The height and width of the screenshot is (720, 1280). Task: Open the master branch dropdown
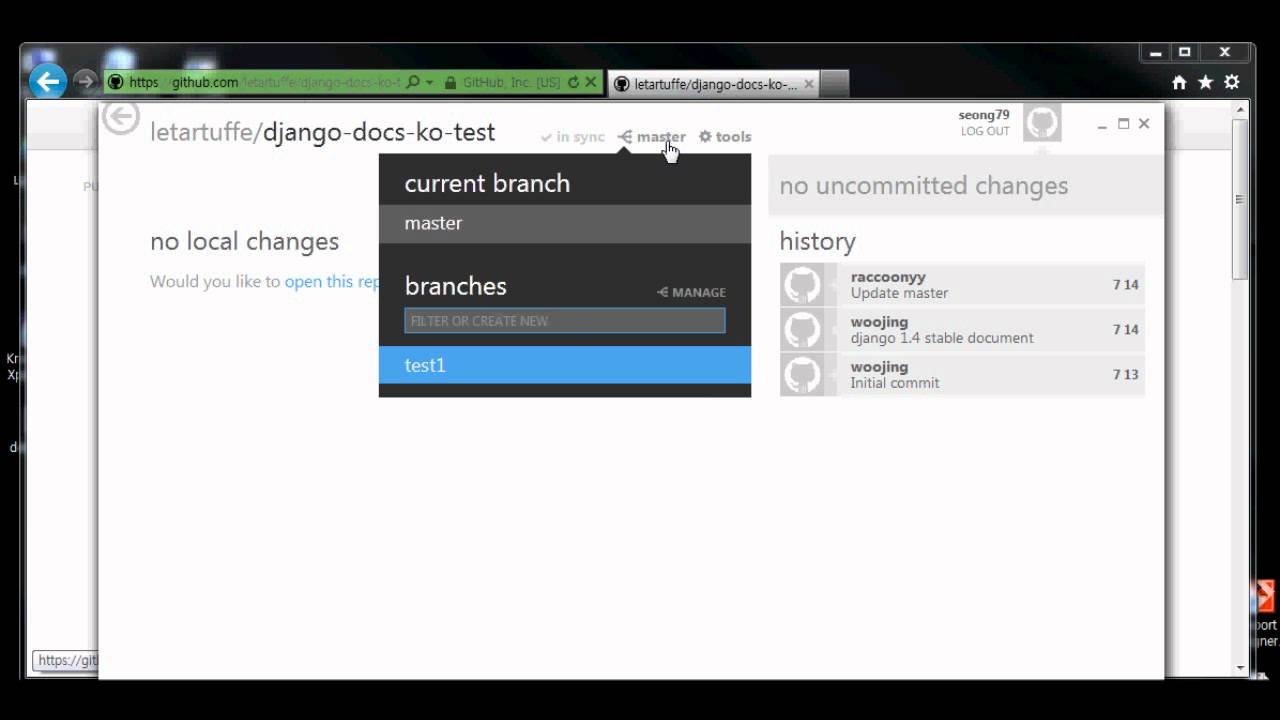652,137
